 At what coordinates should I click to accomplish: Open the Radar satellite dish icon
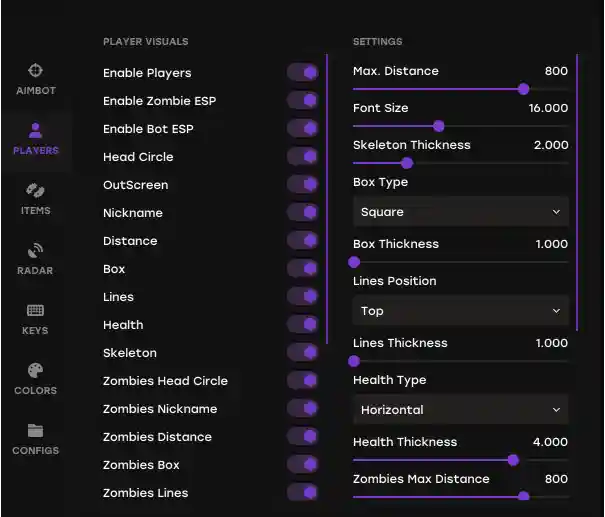[35, 250]
